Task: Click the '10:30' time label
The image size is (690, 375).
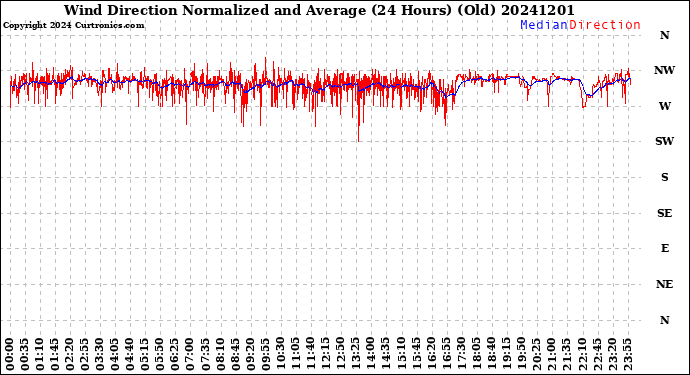Action: point(280,354)
